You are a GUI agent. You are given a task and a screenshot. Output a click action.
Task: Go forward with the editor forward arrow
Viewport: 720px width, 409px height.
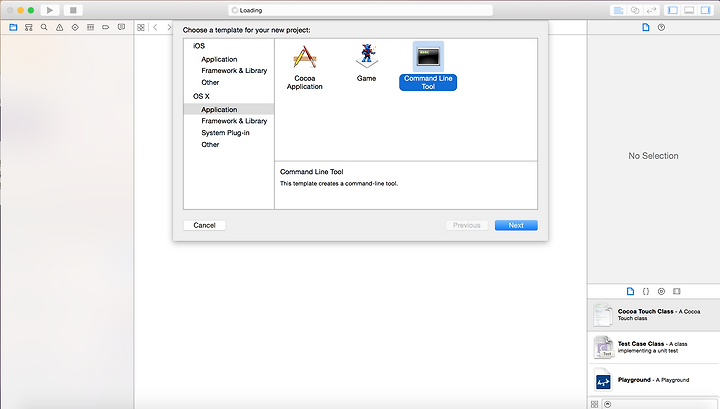coord(169,28)
